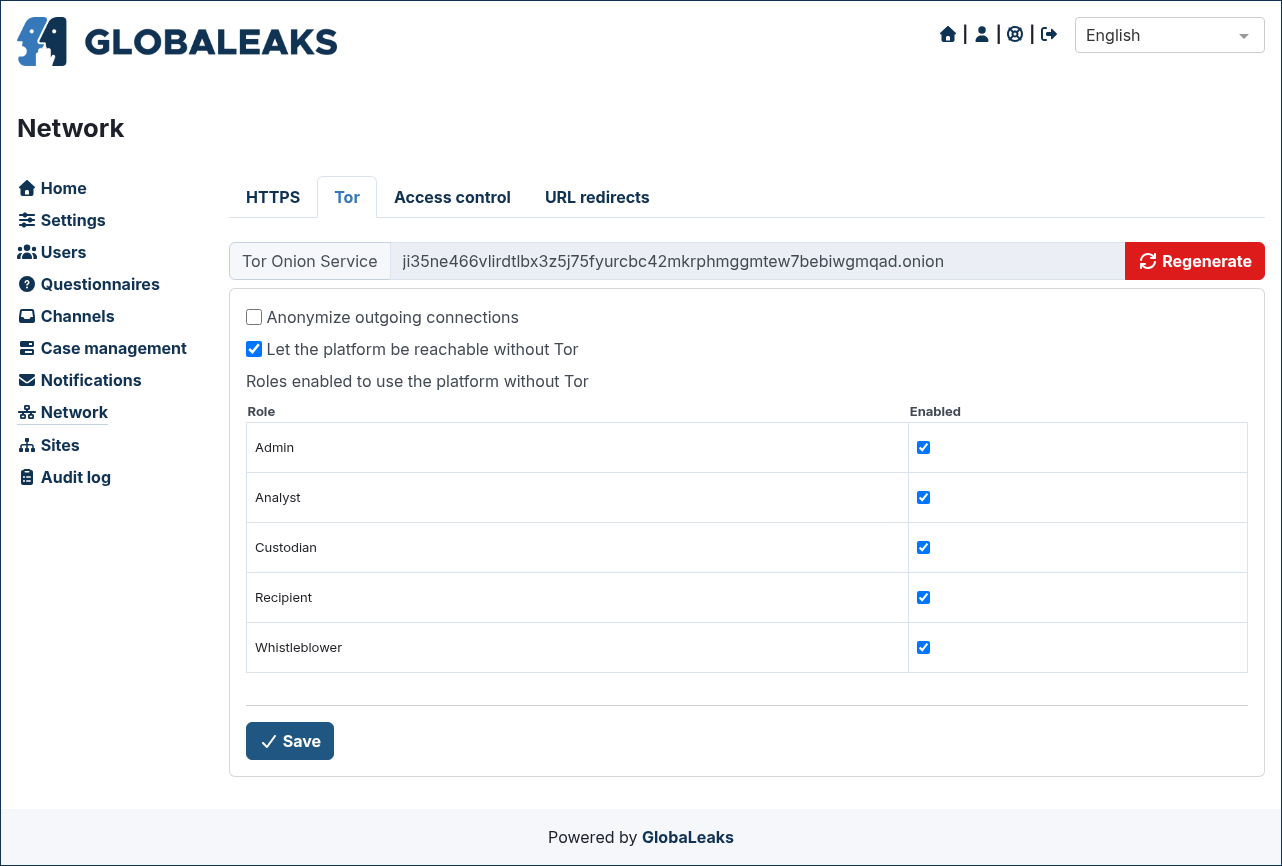The image size is (1282, 866).
Task: Disable Admin role checkbox
Action: pos(923,447)
